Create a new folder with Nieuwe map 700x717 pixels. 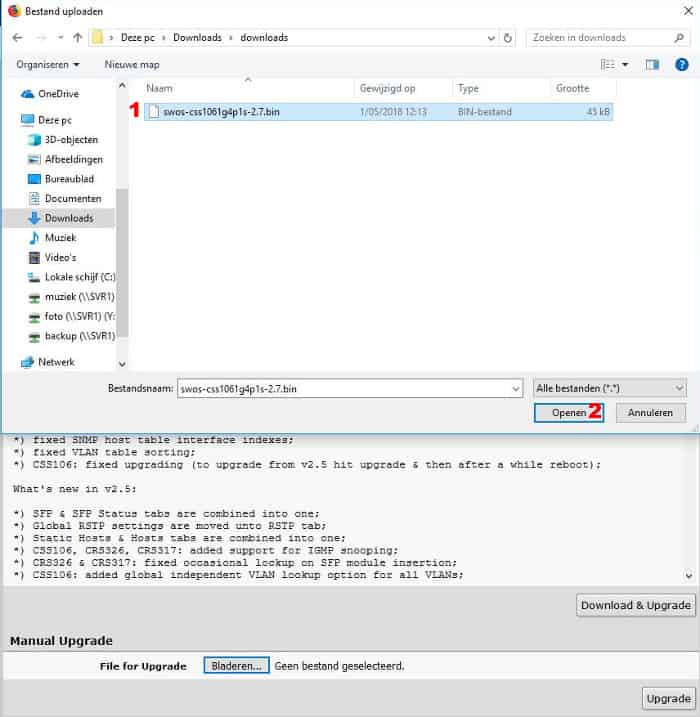[132, 64]
